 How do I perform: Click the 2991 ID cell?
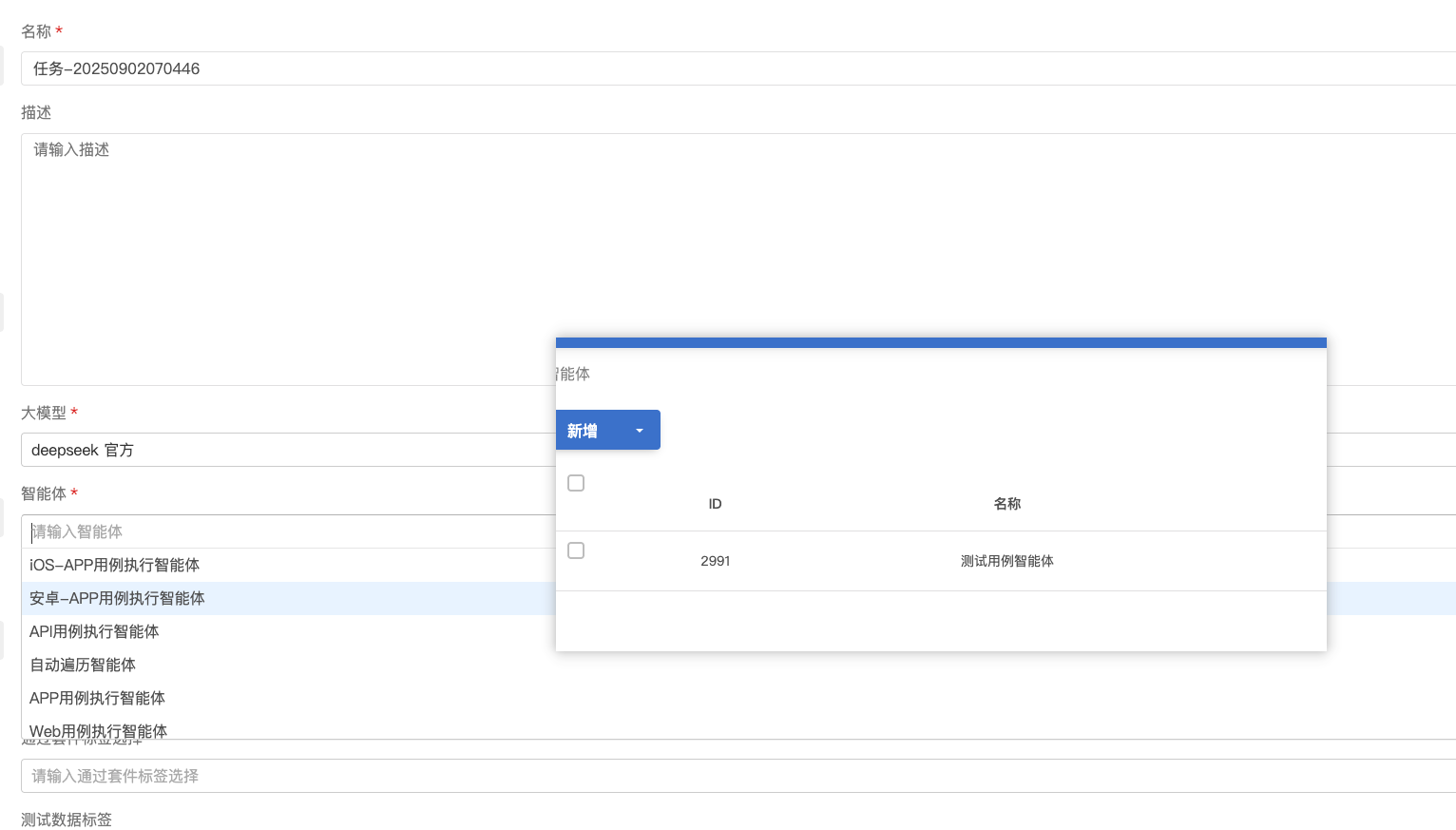pos(716,561)
